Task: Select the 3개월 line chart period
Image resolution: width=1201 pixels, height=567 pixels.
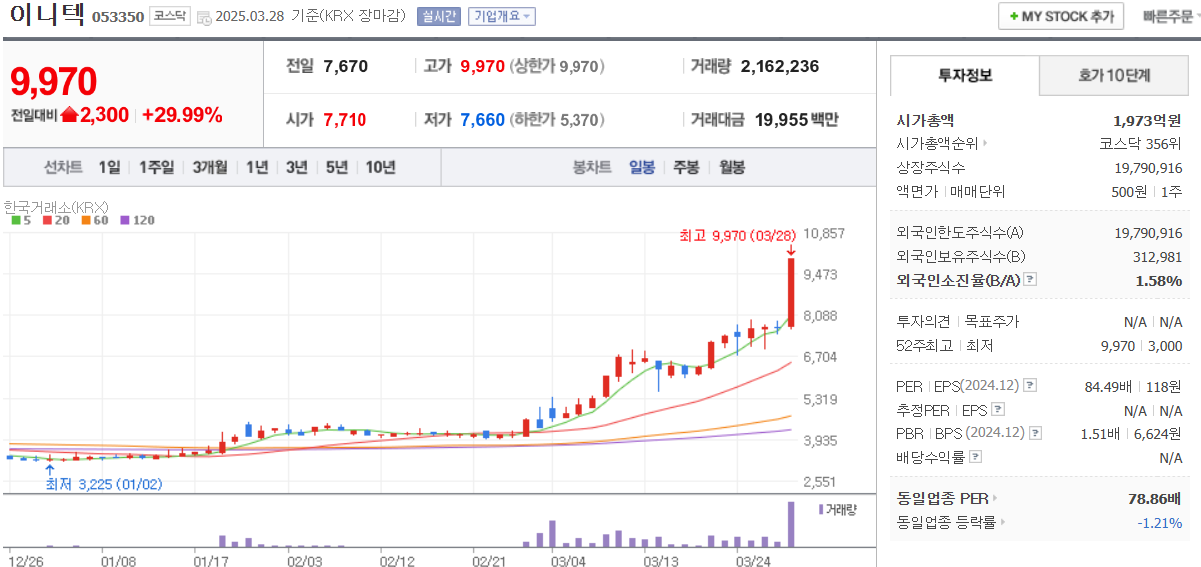Action: coord(210,167)
